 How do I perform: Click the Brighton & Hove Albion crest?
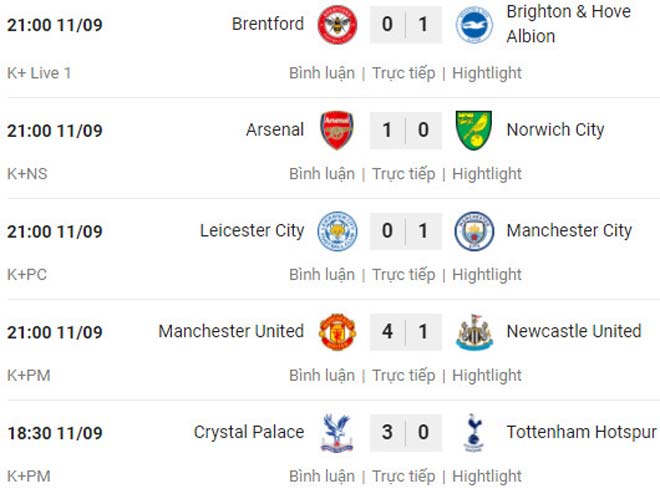click(x=474, y=24)
